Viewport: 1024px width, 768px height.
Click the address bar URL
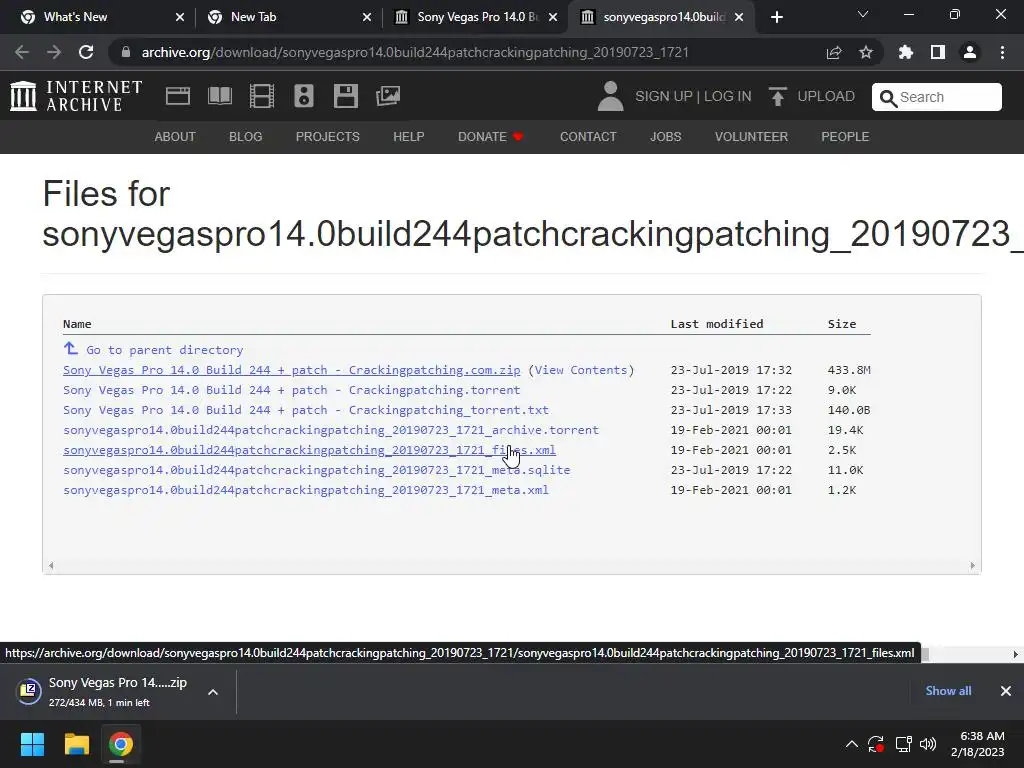coord(415,52)
